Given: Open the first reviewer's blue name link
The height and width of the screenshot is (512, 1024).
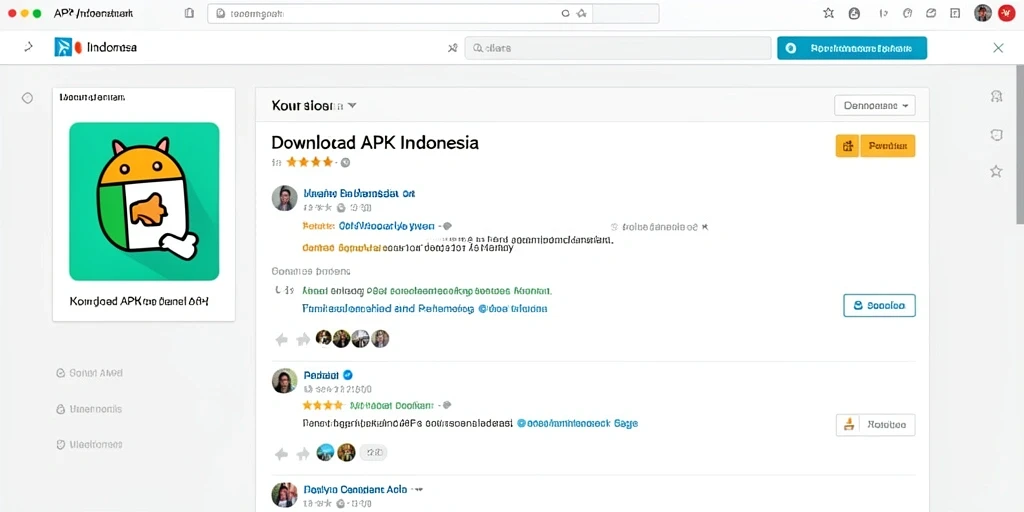Looking at the screenshot, I should click(x=359, y=193).
